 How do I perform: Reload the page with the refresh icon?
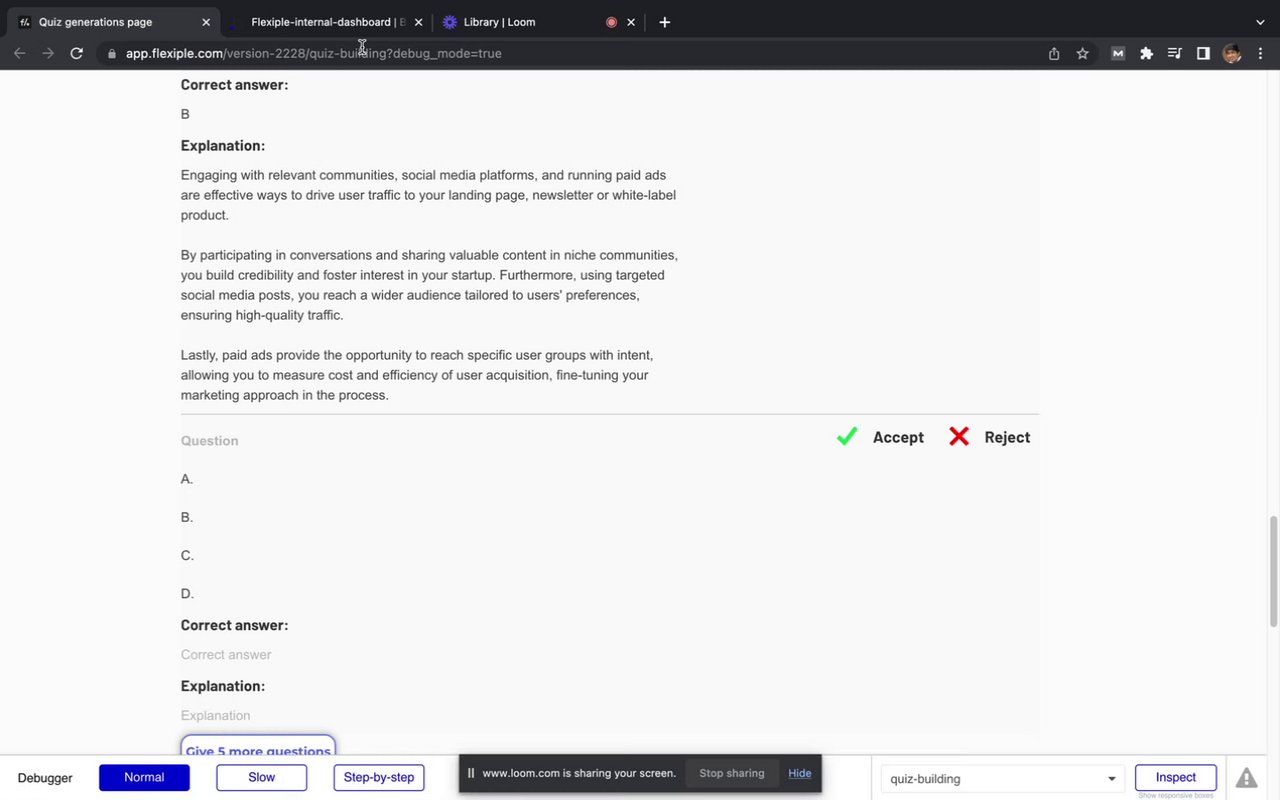(x=76, y=53)
